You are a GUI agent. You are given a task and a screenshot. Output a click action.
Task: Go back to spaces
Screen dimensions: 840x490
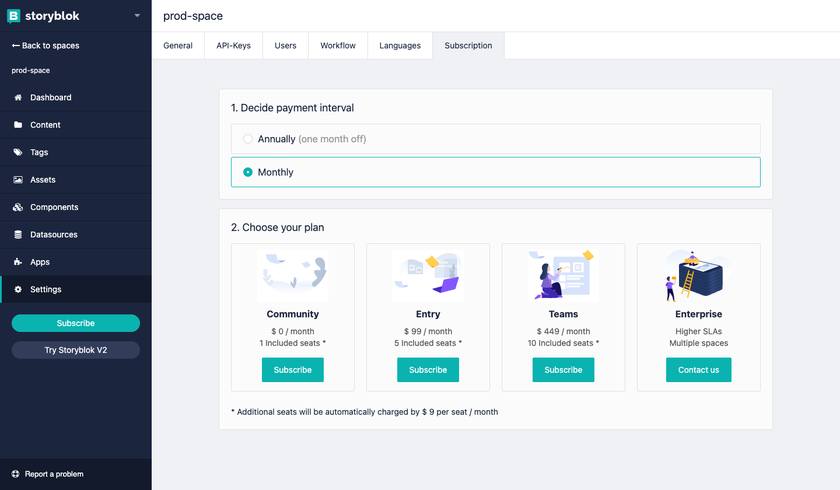(x=45, y=46)
